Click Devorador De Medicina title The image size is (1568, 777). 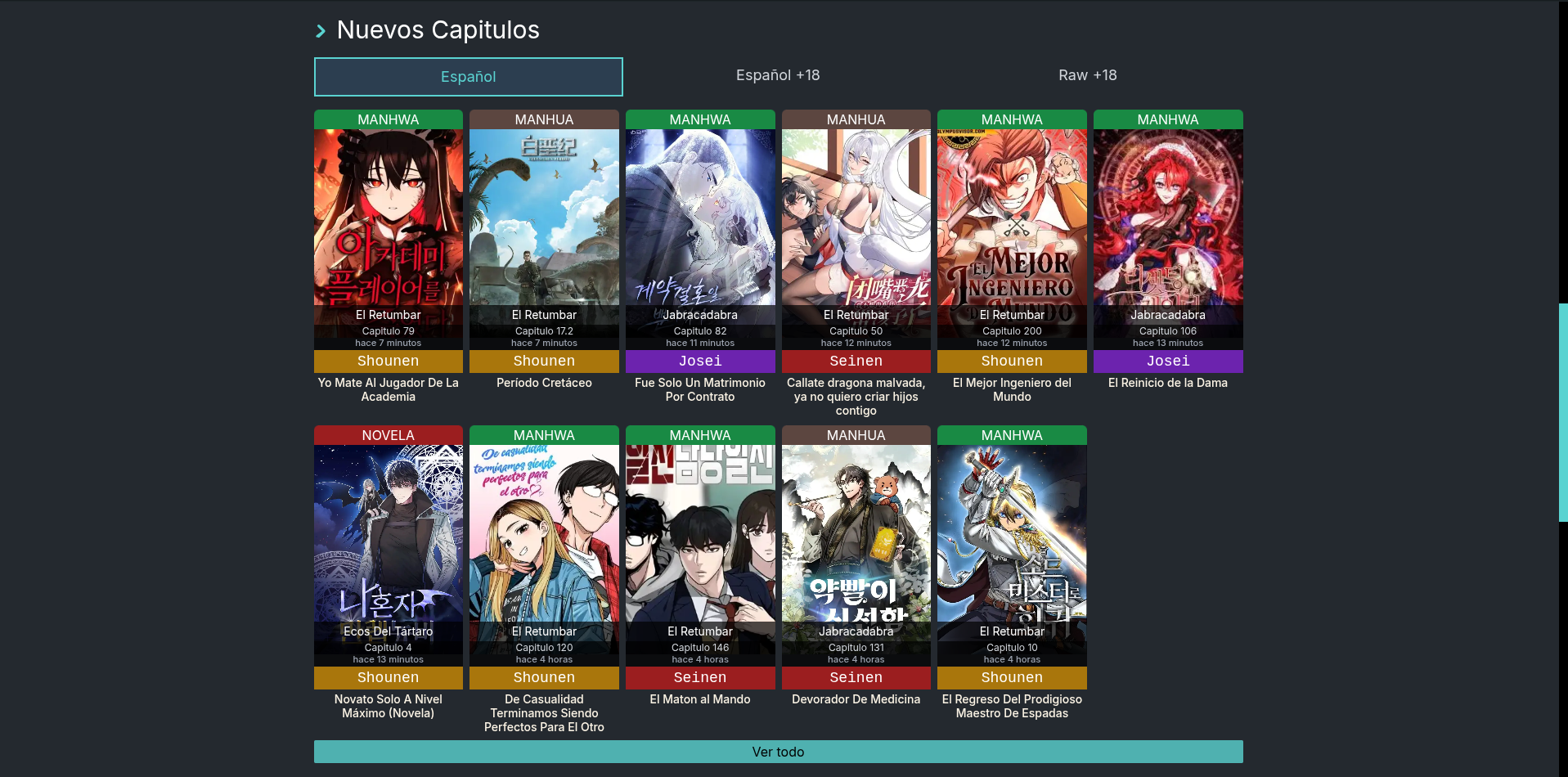tap(856, 699)
